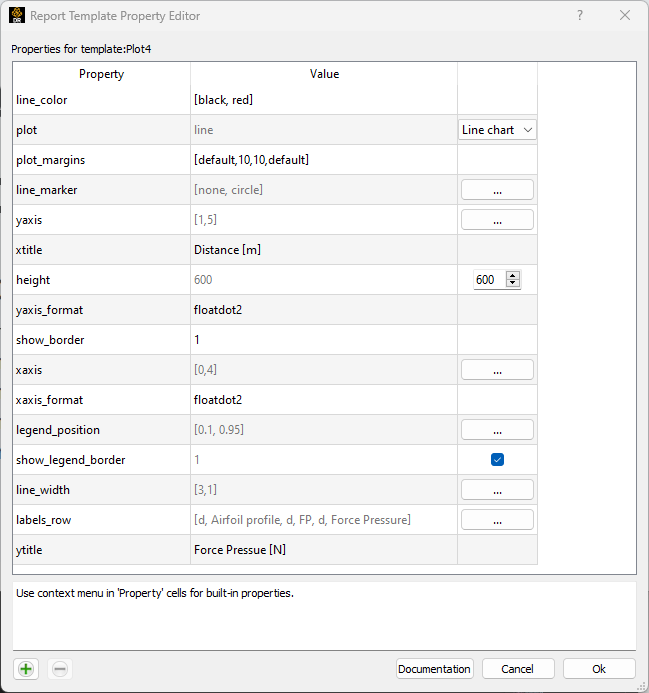Open the line_marker ellipsis editor button
This screenshot has height=693, width=649.
(x=497, y=190)
